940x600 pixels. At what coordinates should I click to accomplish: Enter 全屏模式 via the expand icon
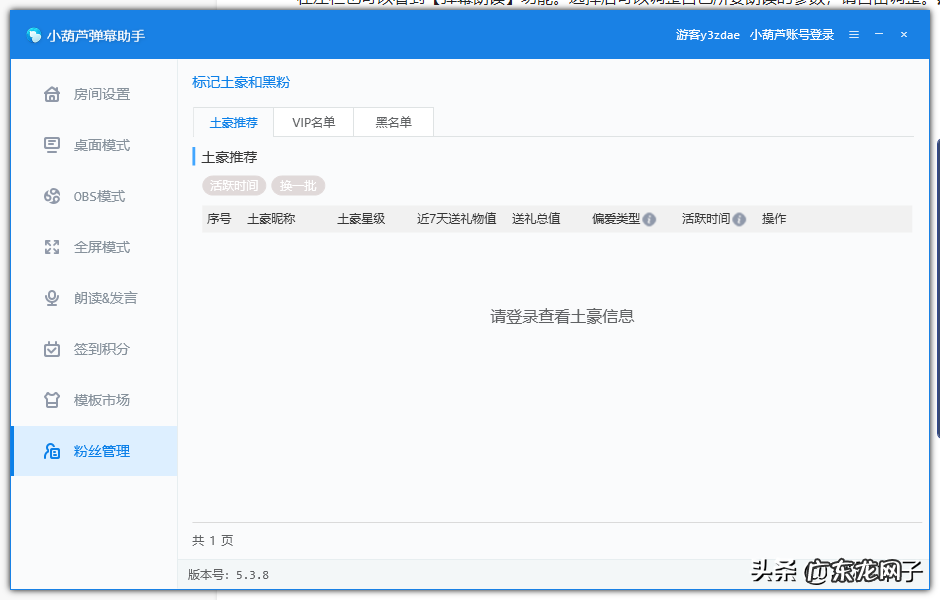[x=53, y=247]
